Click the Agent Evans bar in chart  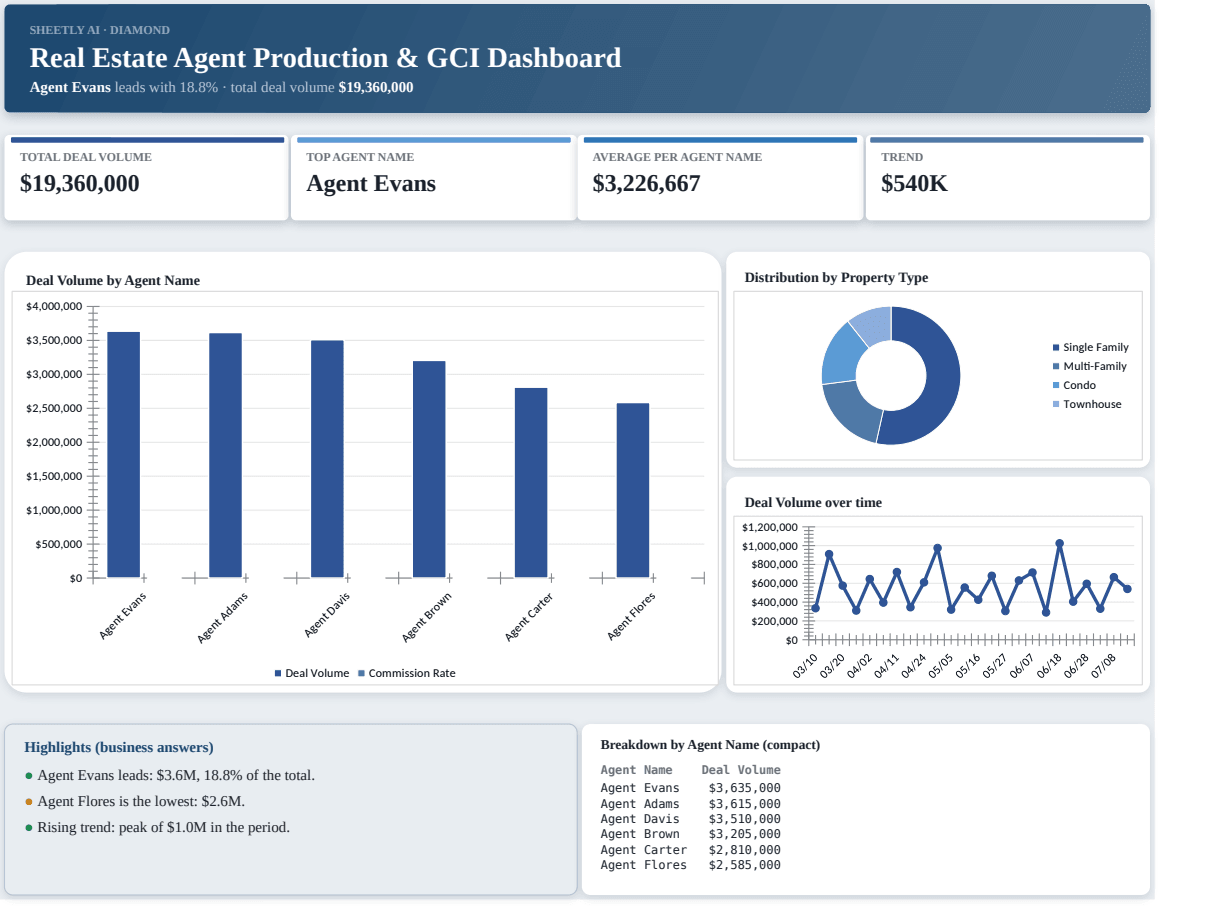pos(124,454)
